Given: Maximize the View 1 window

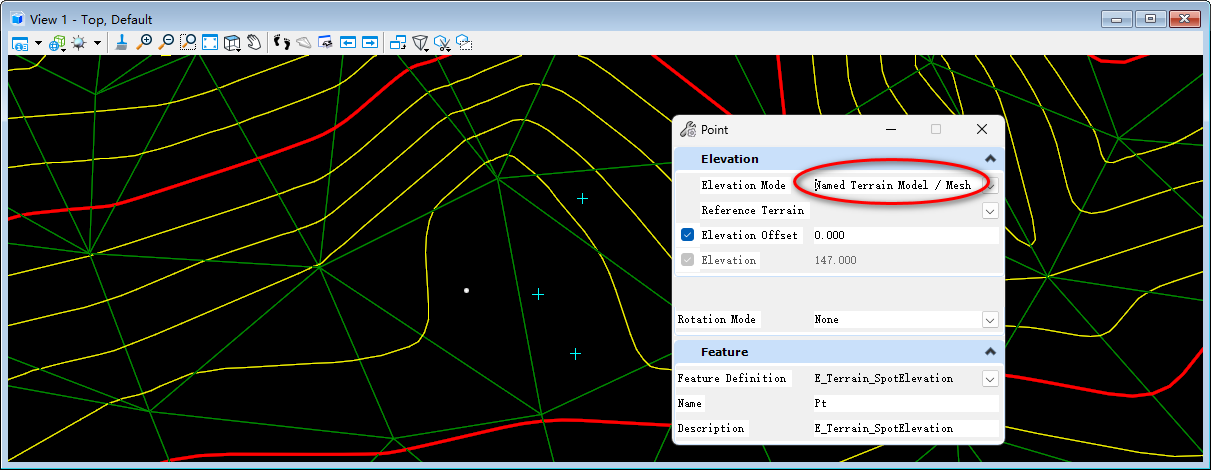Looking at the screenshot, I should (1151, 18).
